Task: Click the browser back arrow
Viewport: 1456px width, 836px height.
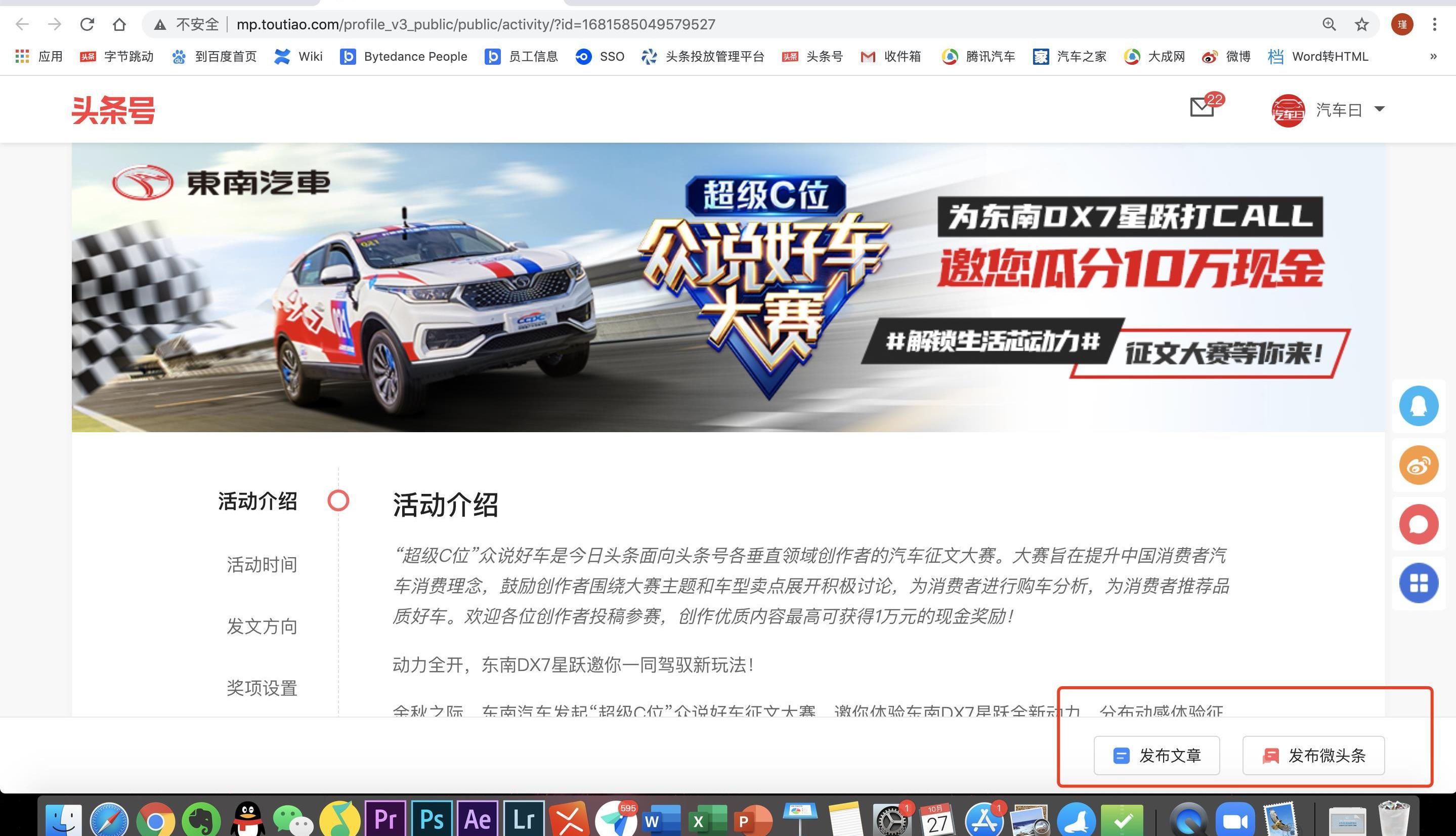Action: point(22,24)
